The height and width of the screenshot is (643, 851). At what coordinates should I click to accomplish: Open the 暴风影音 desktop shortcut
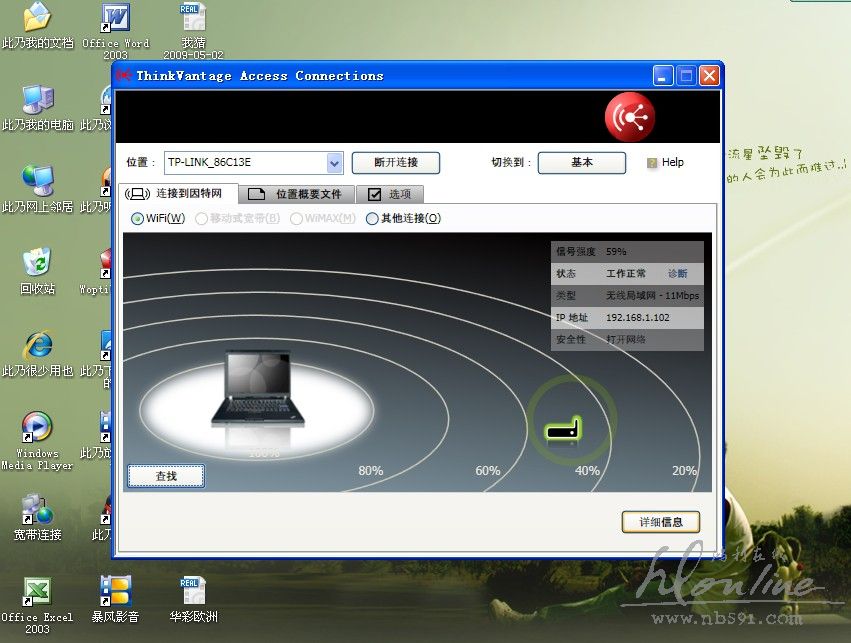(x=115, y=591)
